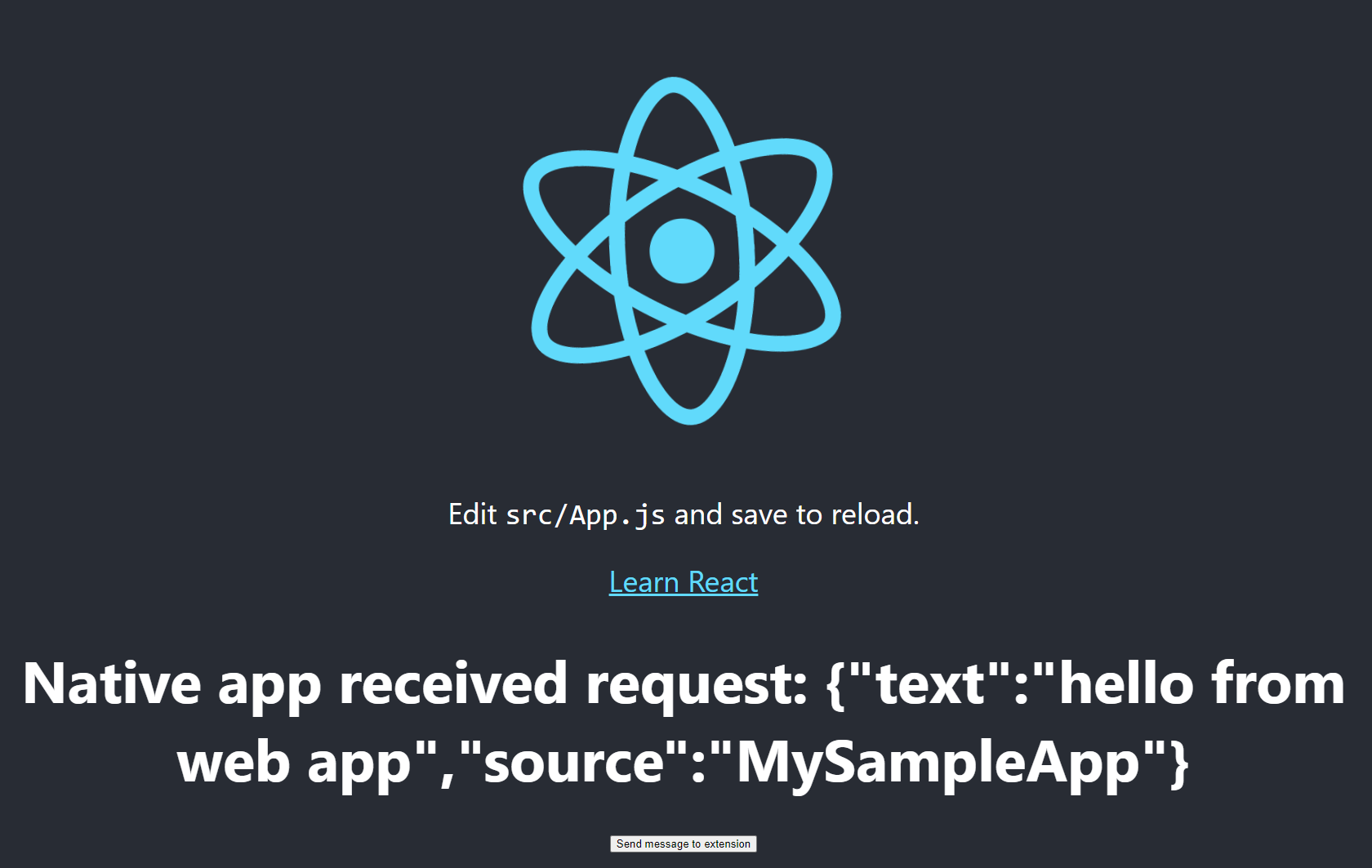Click the closing curly brace of the JSON message
The height and width of the screenshot is (868, 1372).
point(1179,764)
